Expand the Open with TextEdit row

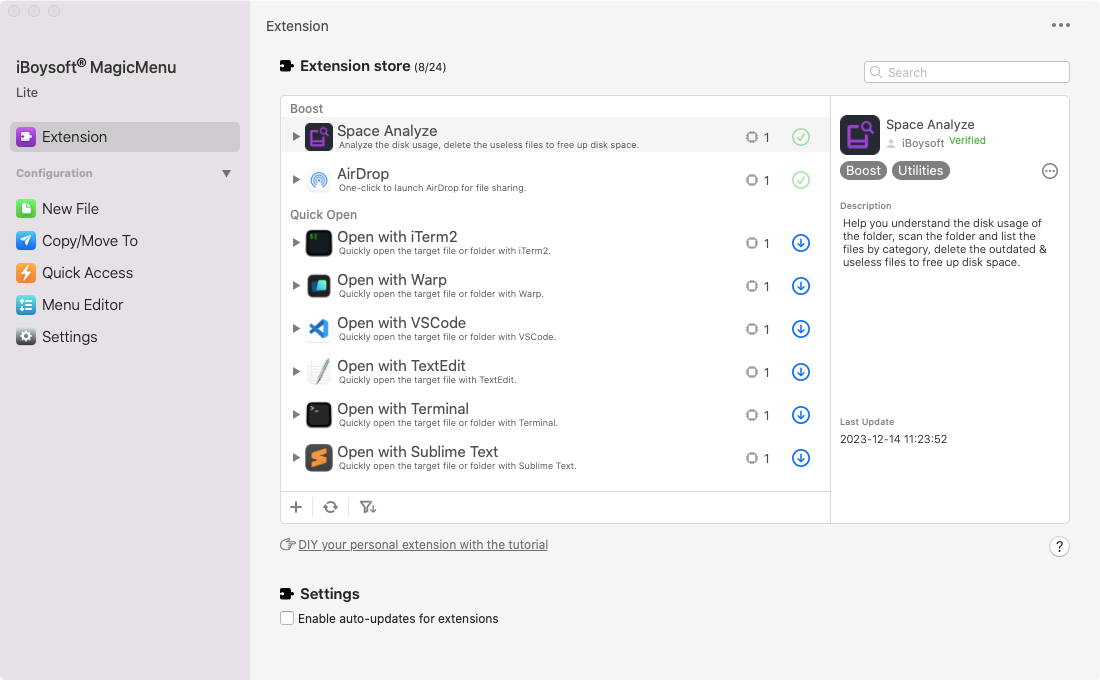[x=296, y=371]
